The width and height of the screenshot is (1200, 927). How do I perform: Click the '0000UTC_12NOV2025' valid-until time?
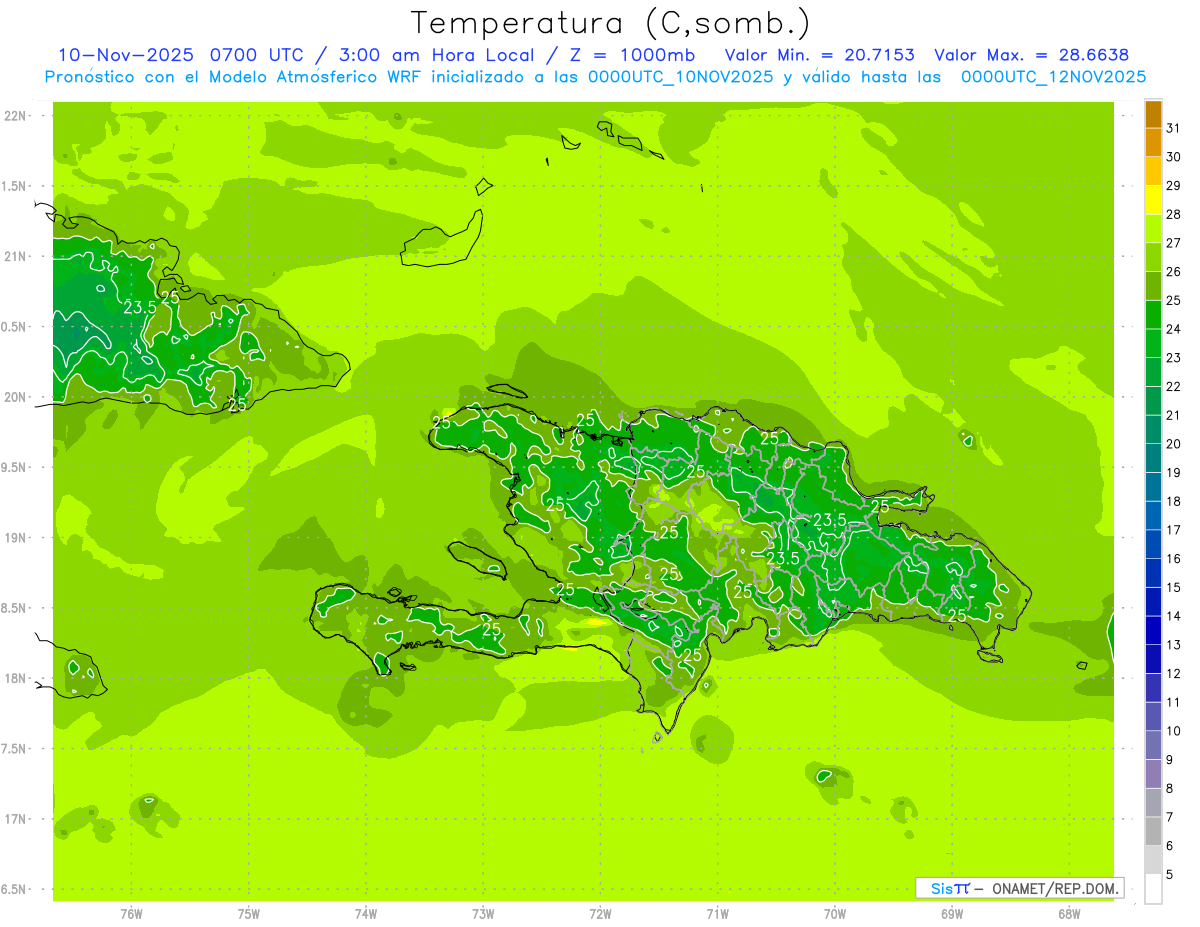[x=1053, y=77]
